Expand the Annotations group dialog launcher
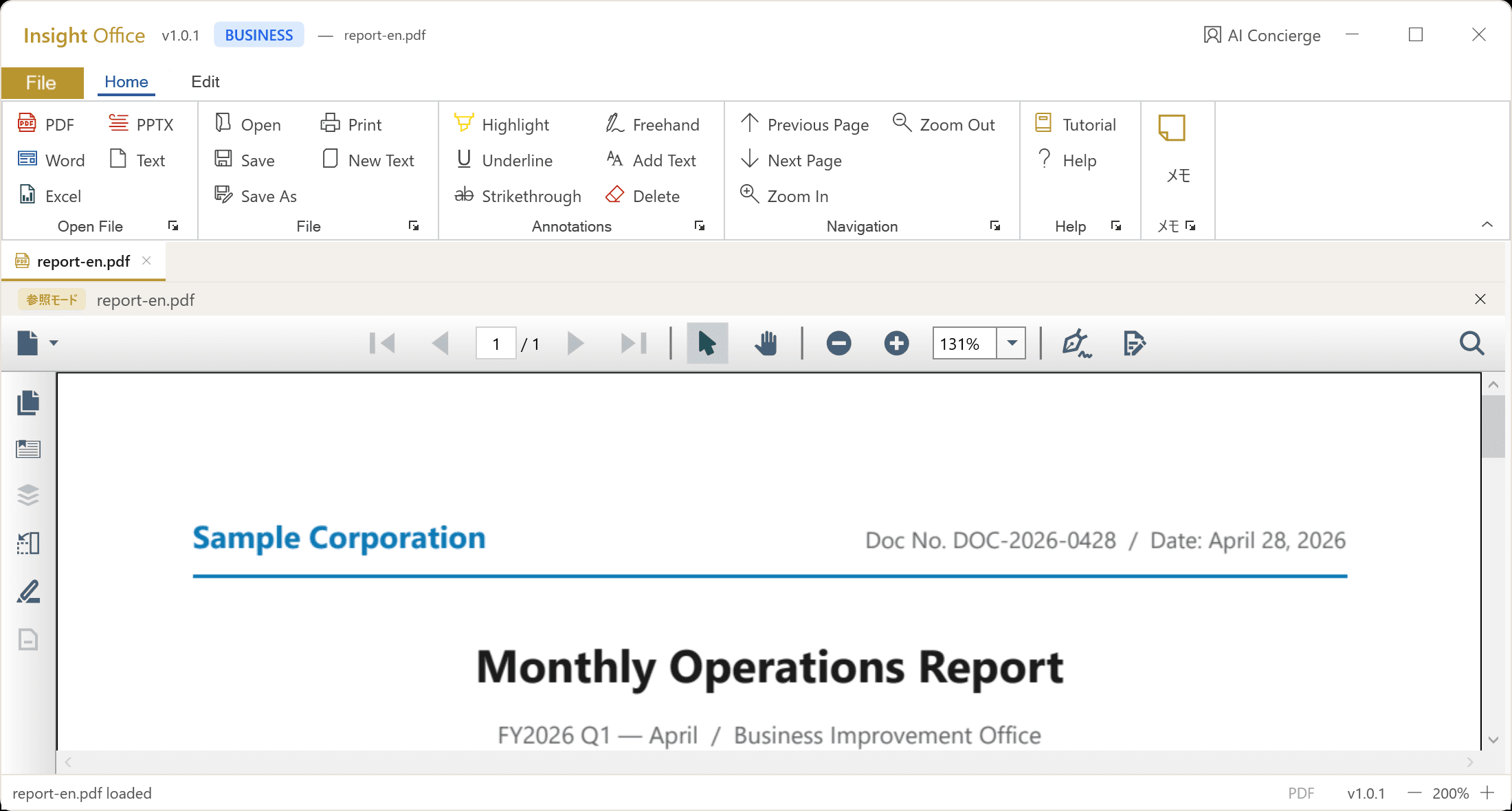Screen dimensions: 1512x811 699,225
